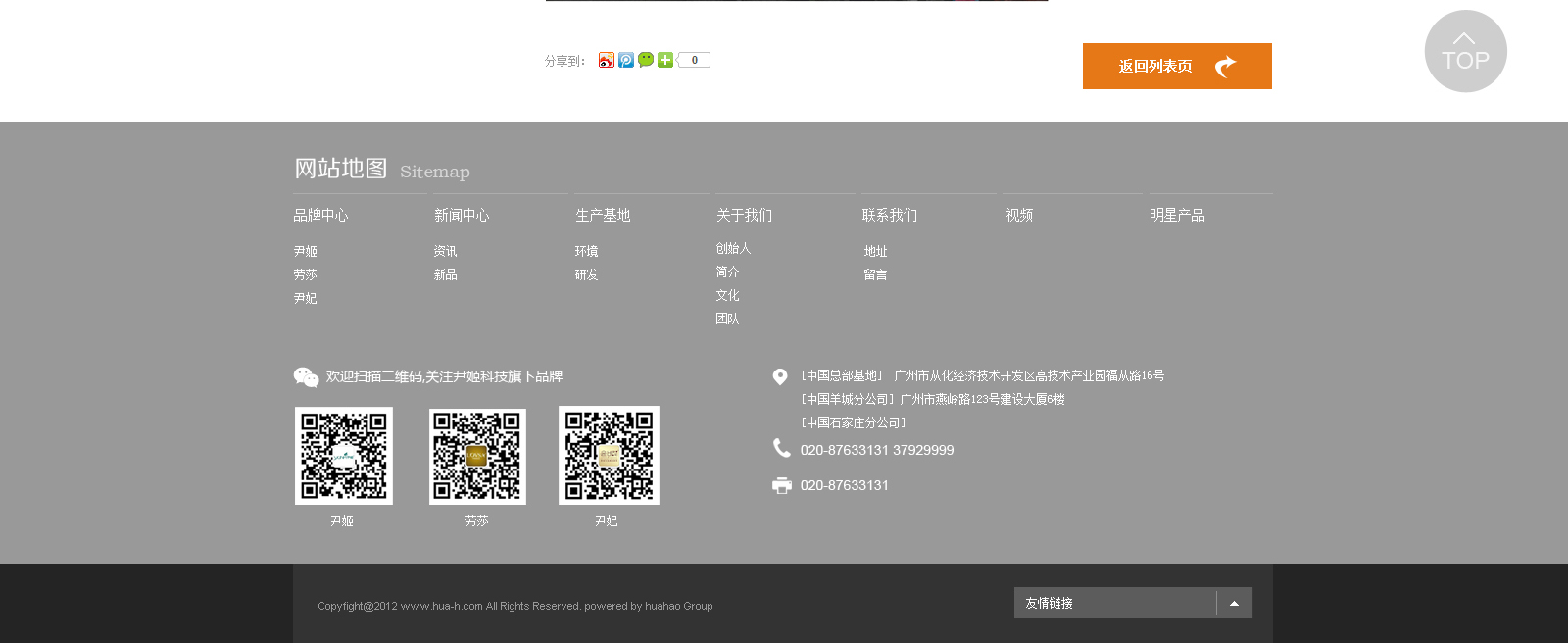Click the map pin address icon
This screenshot has width=1568, height=643.
[x=780, y=376]
